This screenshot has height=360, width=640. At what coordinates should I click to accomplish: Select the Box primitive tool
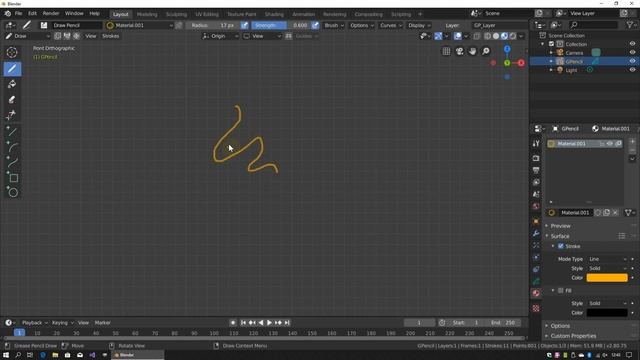tap(12, 178)
